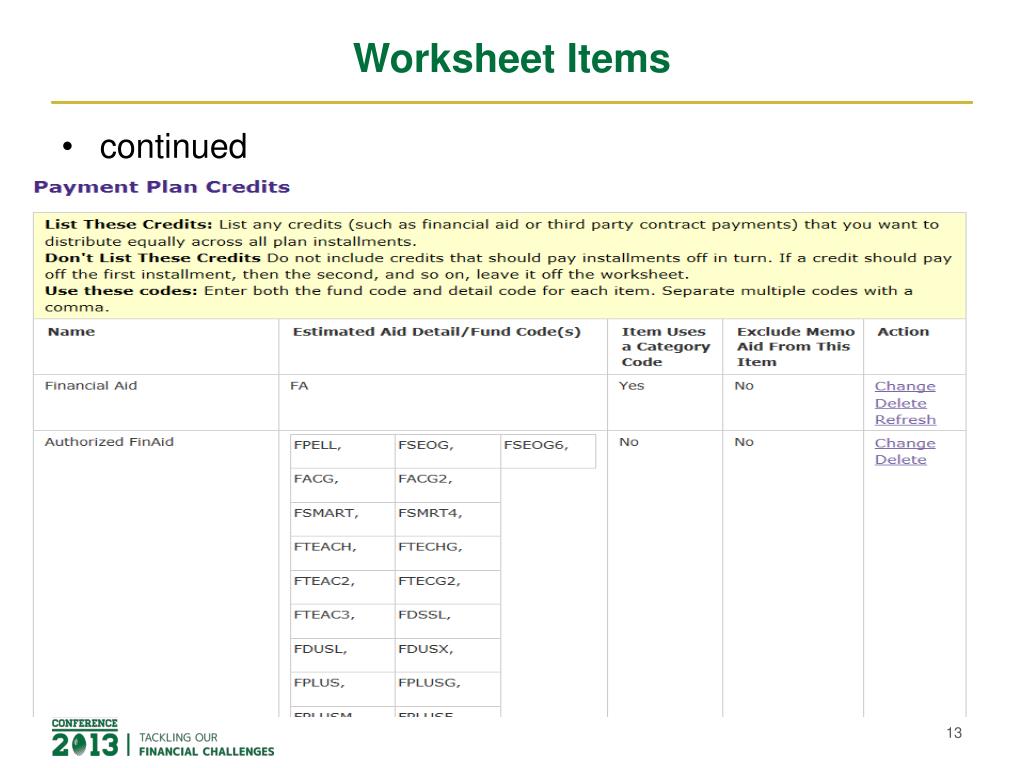Viewport: 1024px width, 768px height.
Task: Click Delete link for Financial Aid row
Action: 900,403
